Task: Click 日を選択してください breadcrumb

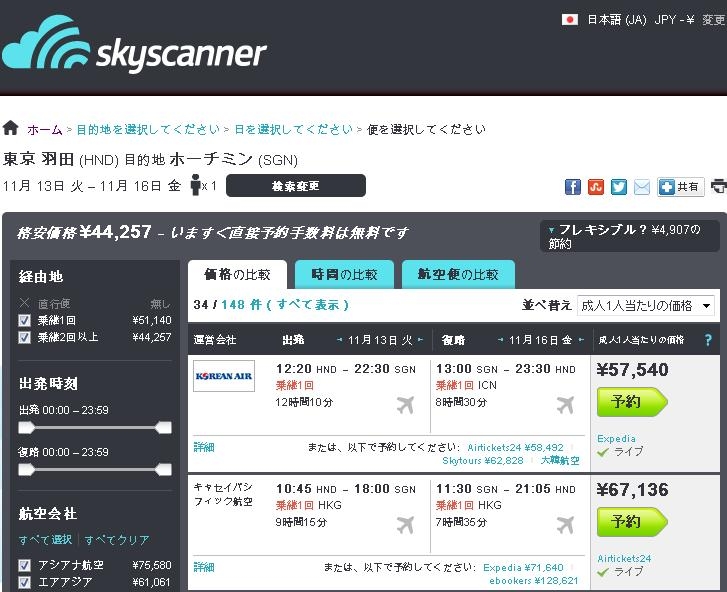Action: pyautogui.click(x=293, y=129)
